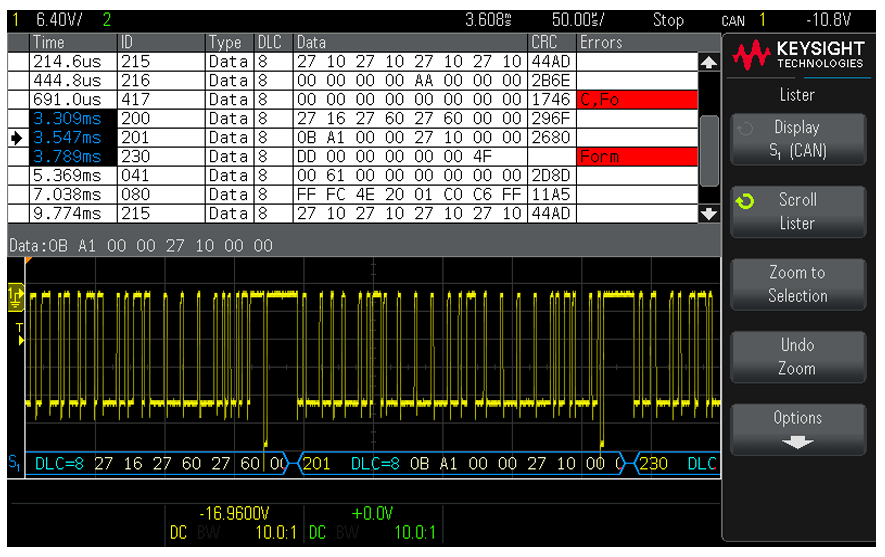Viewport: 885px width, 557px height.
Task: Click the 7.038ms time cell
Action: tap(73, 195)
